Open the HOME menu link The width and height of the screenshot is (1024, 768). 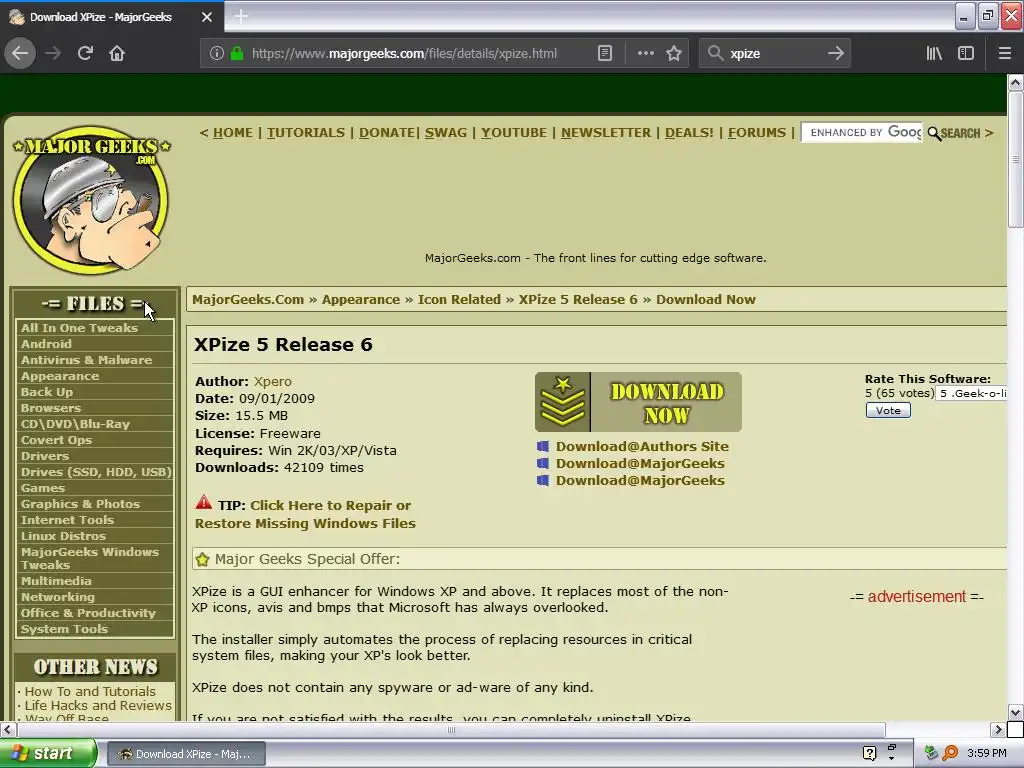tap(232, 133)
